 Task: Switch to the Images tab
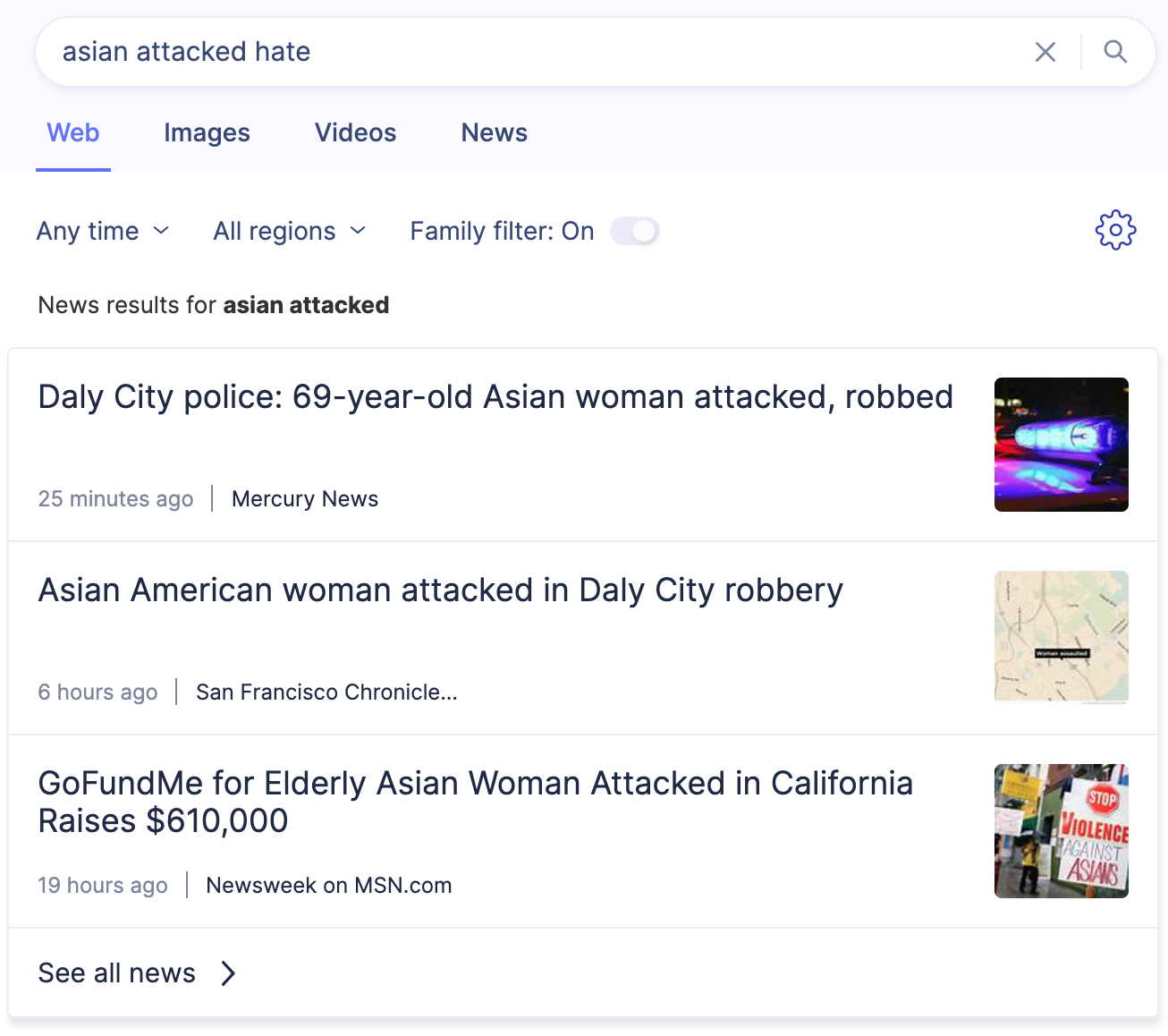[x=207, y=132]
